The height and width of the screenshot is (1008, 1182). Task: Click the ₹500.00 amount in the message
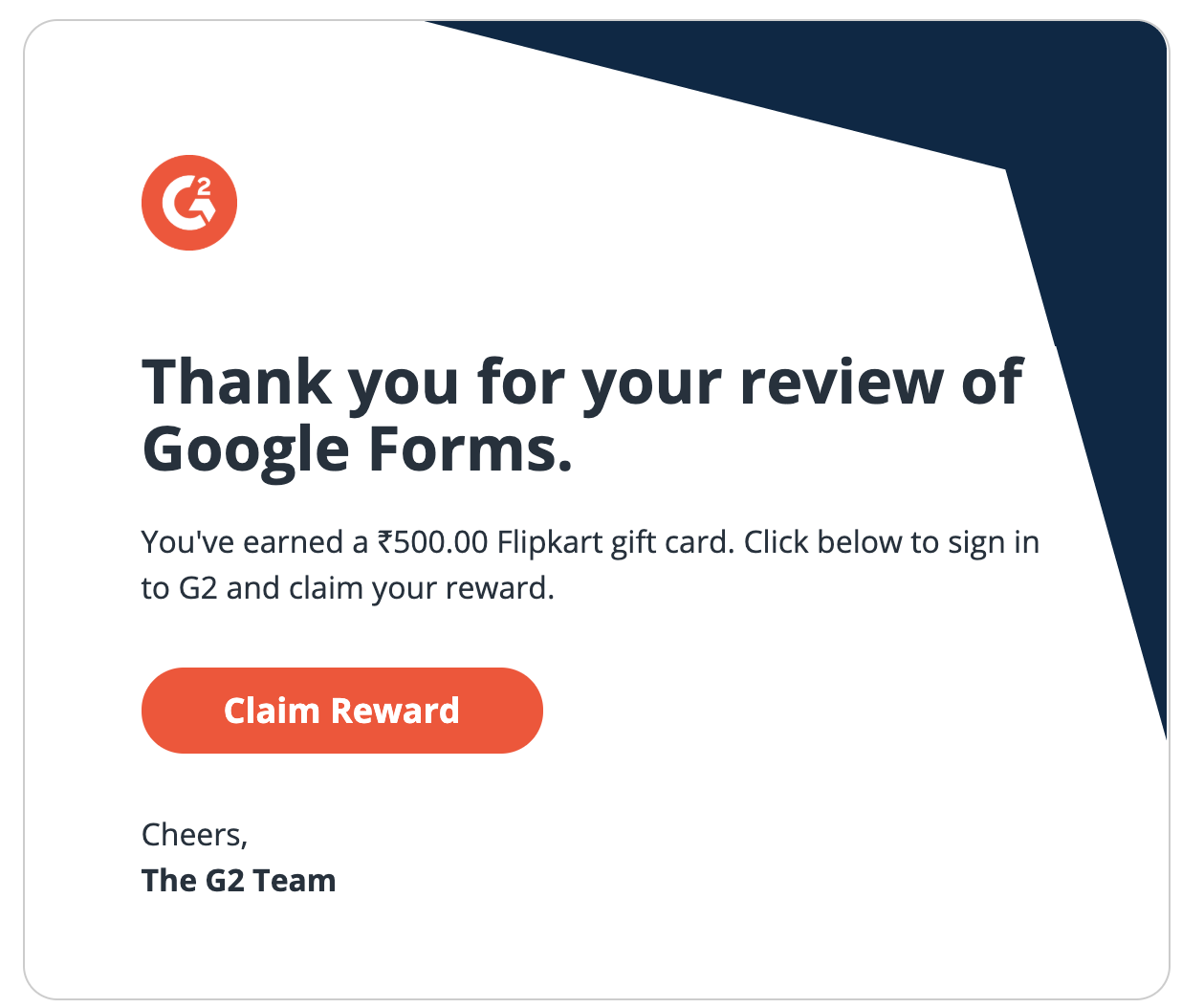point(432,542)
